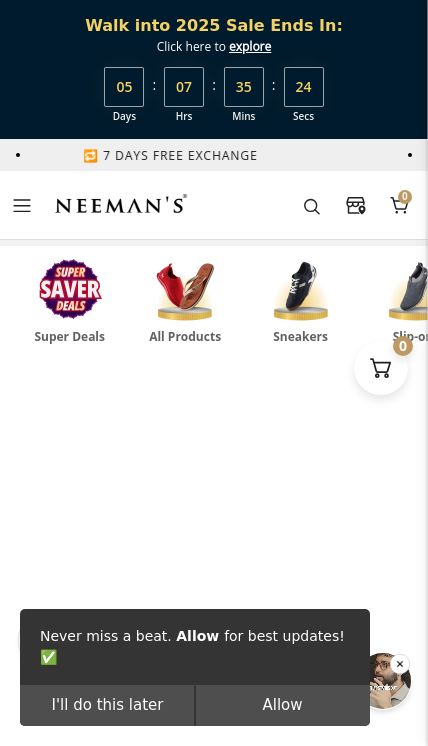The image size is (428, 746).
Task: Click the Days countdown box
Action: tap(124, 87)
